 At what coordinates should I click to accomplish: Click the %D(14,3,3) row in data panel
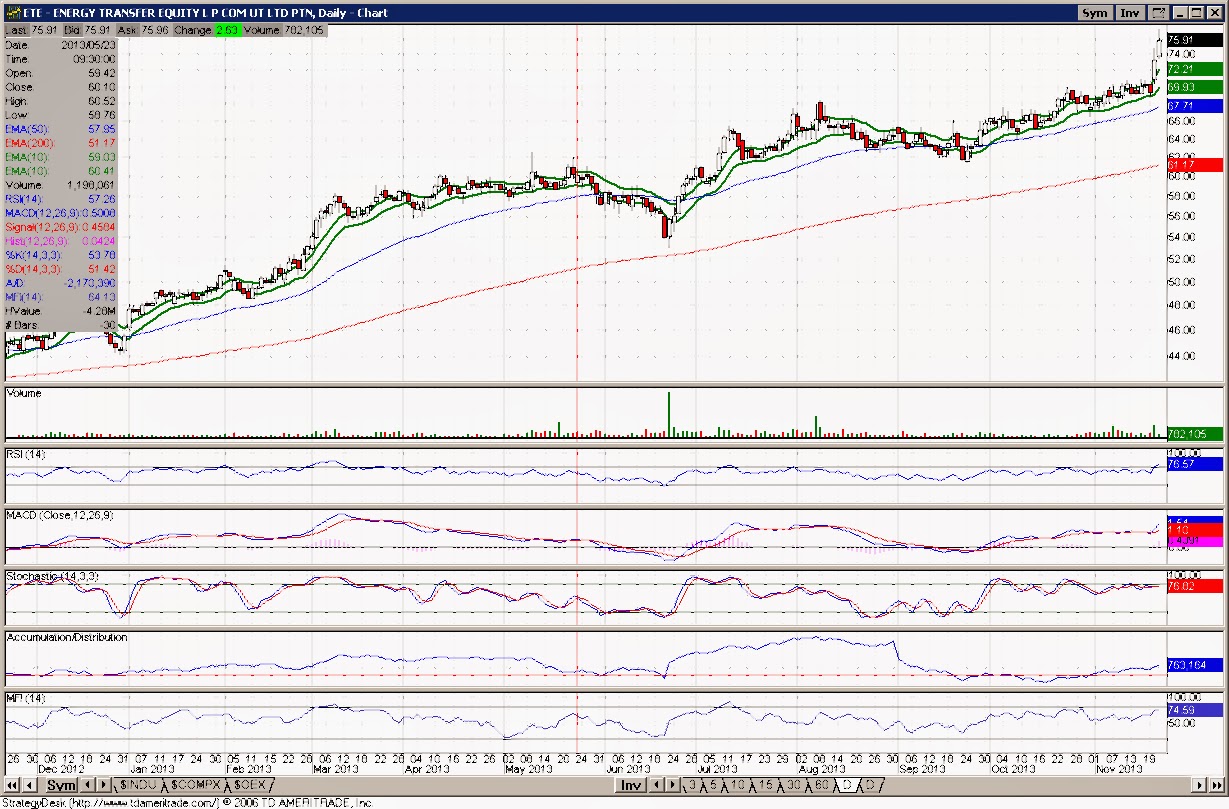coord(60,269)
